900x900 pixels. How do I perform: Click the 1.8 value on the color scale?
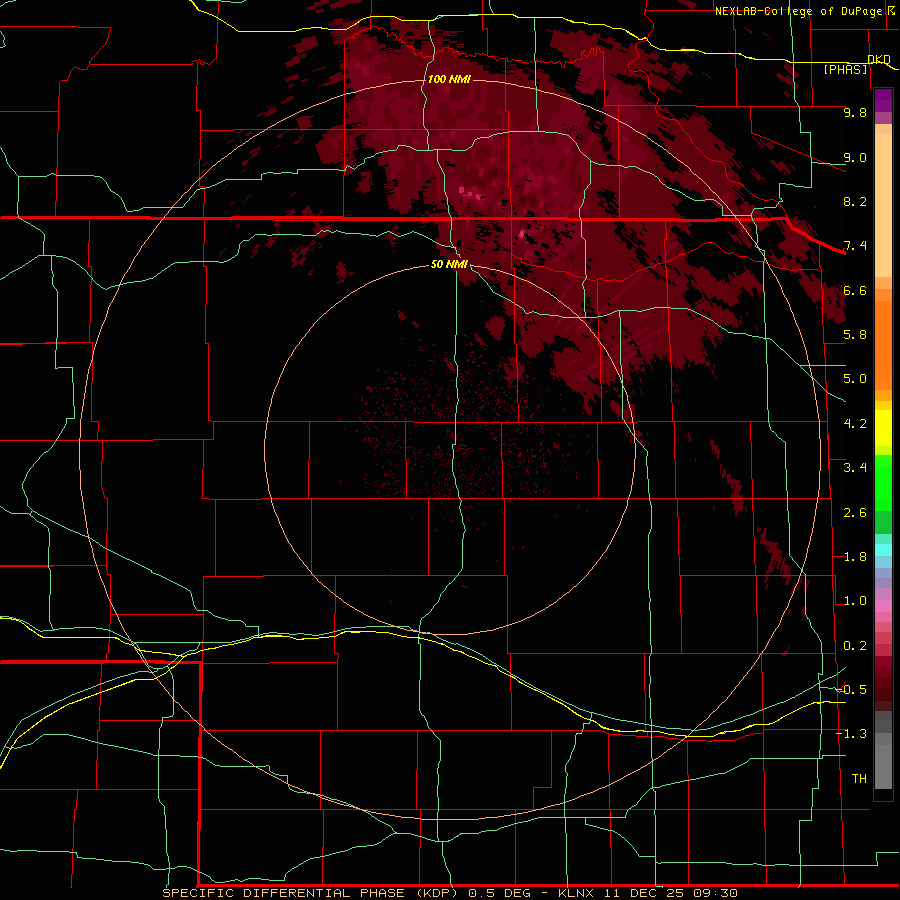pyautogui.click(x=855, y=557)
